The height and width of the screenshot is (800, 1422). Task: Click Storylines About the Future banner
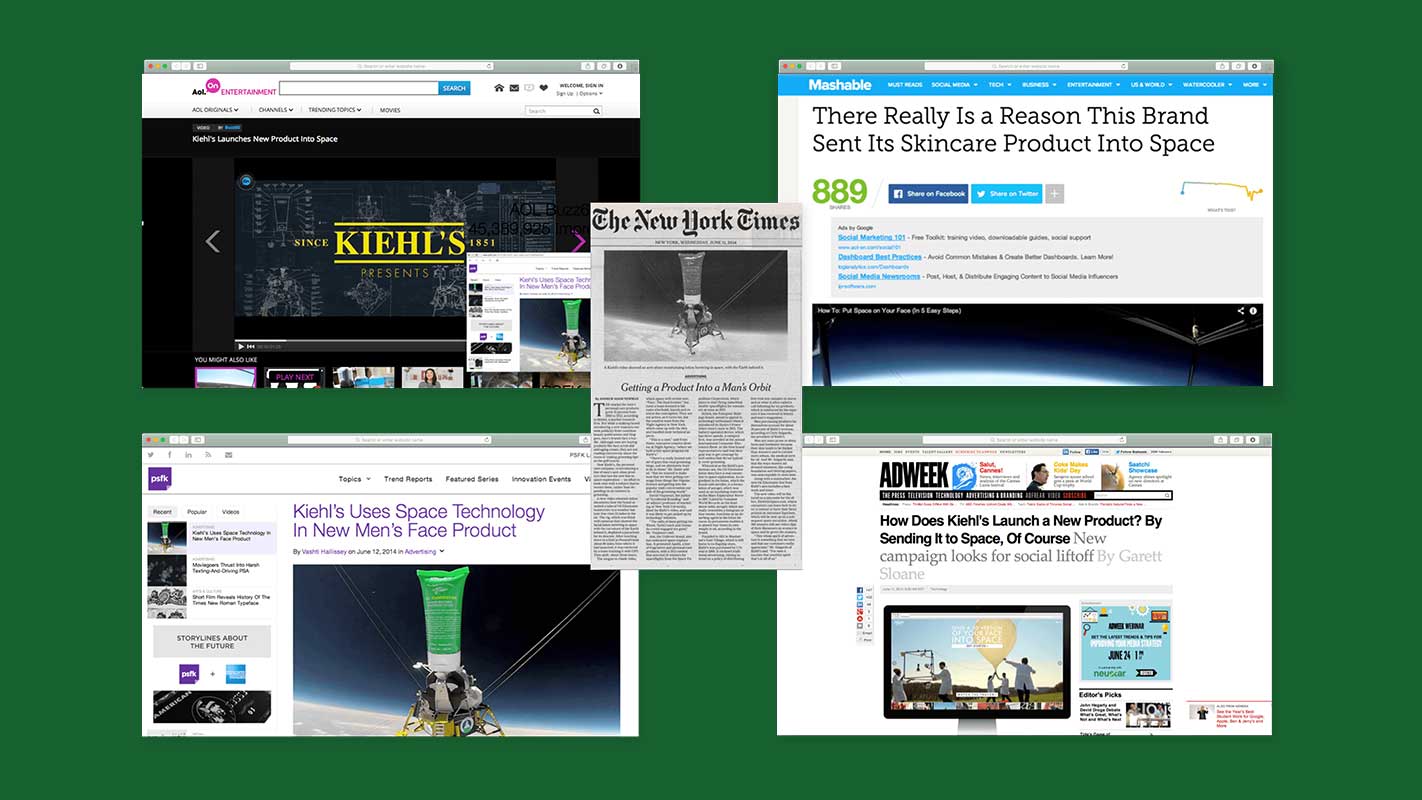coord(212,641)
